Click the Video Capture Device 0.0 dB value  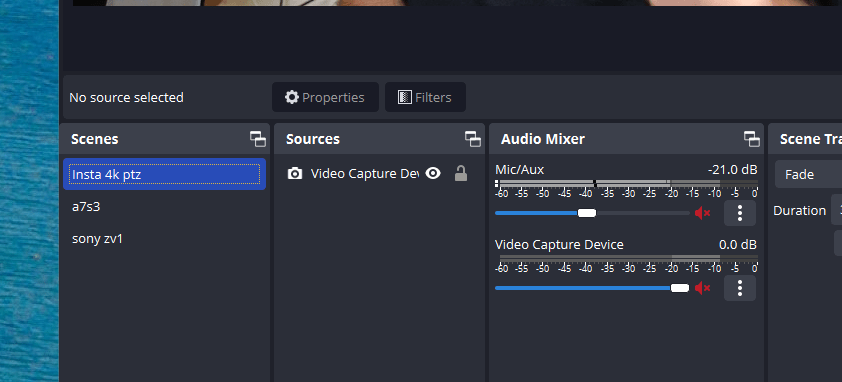(738, 245)
